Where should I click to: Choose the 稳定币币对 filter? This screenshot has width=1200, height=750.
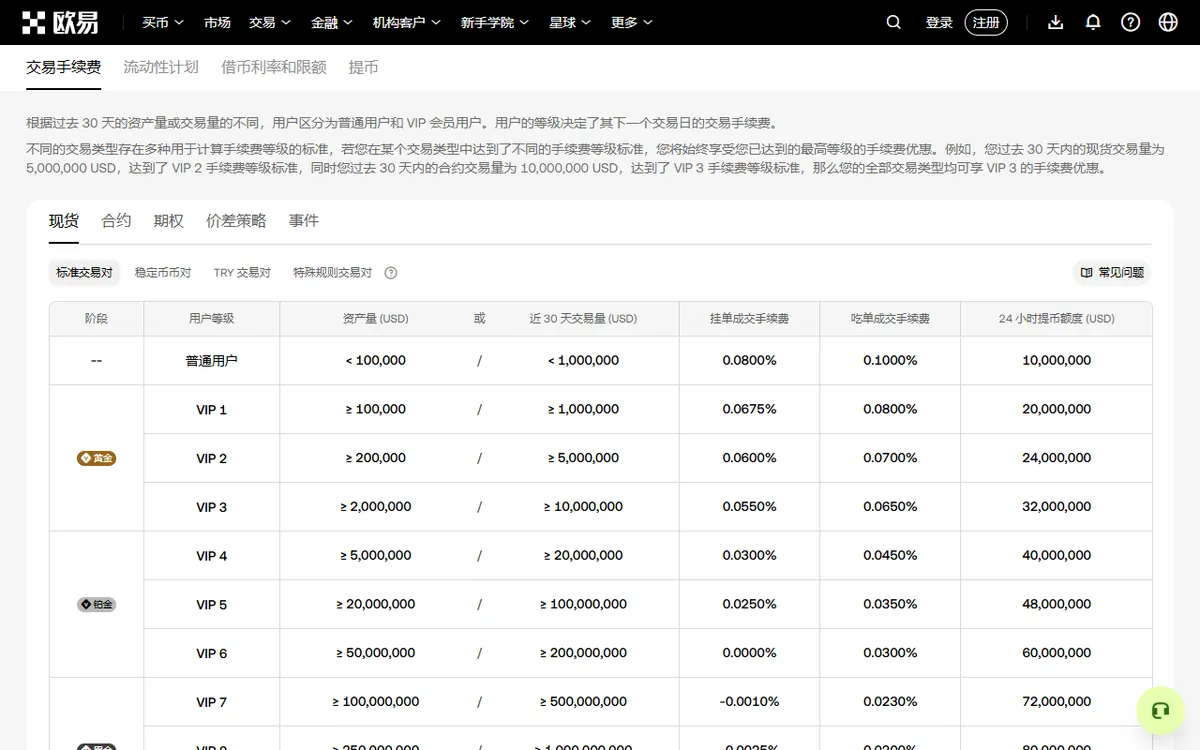163,273
